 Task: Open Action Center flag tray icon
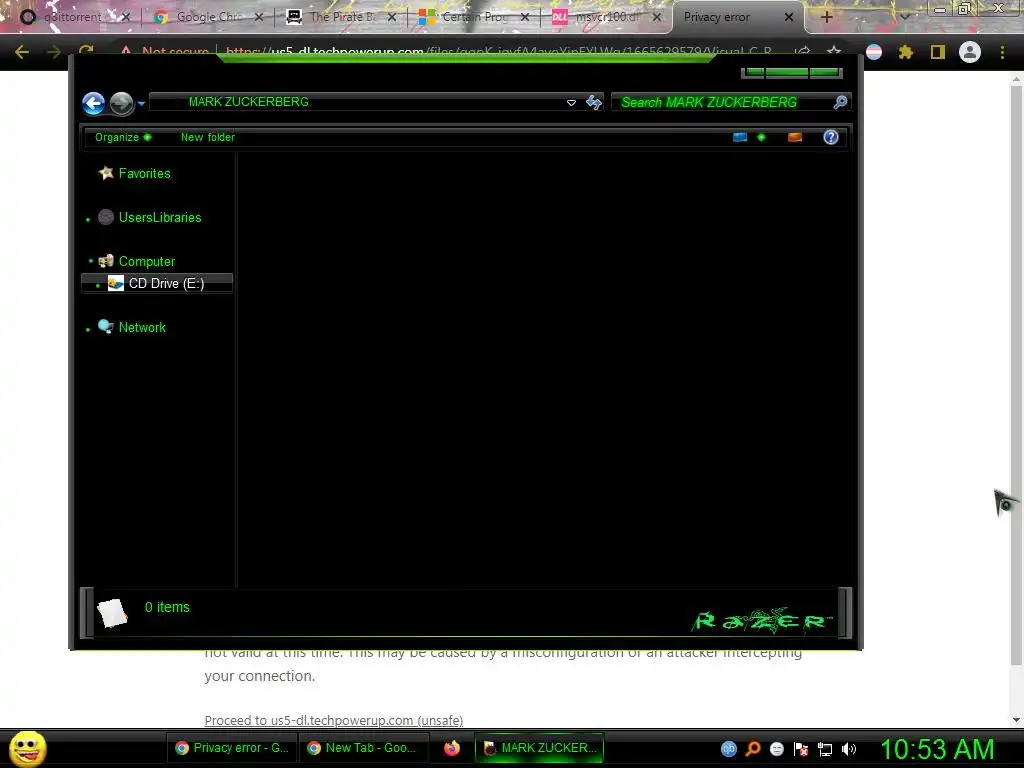point(801,749)
